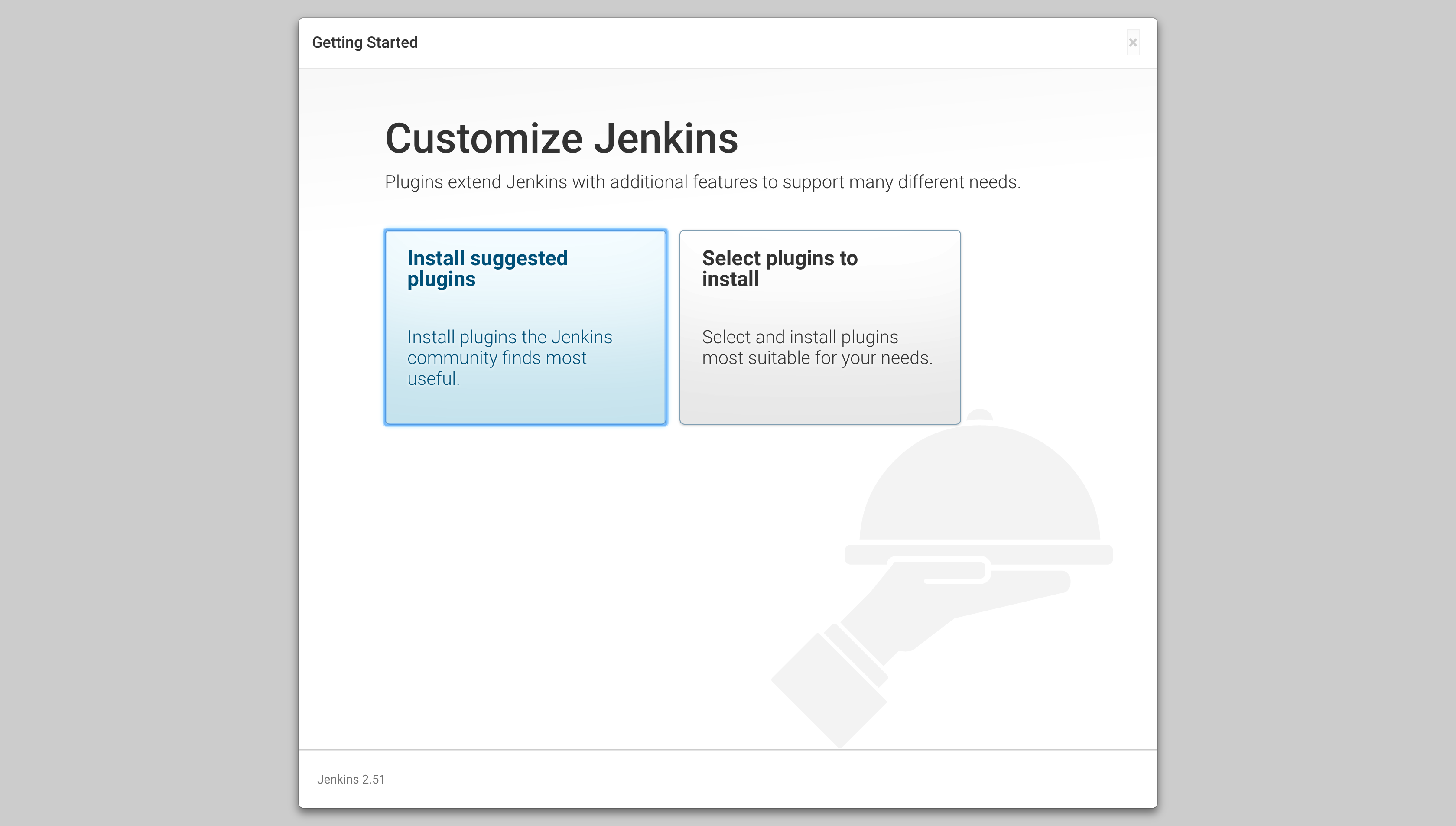Click the Jenkins 2.51 version label
The image size is (1456, 826).
click(x=351, y=779)
